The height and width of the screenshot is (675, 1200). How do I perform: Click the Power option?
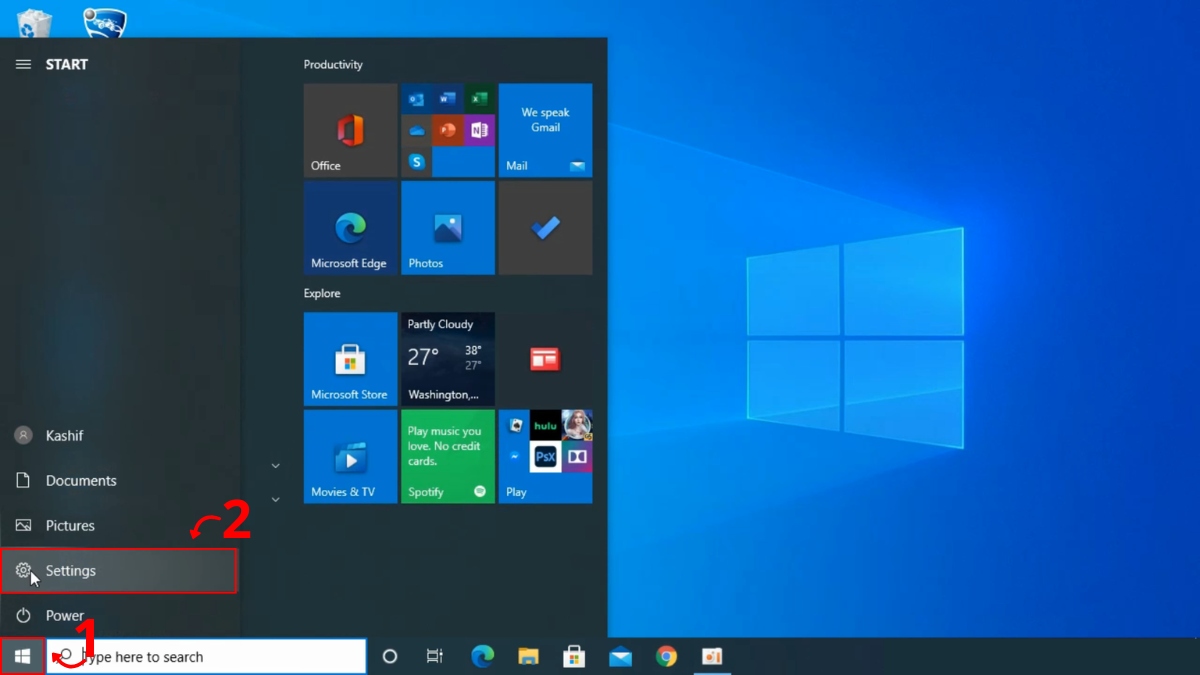coord(64,615)
